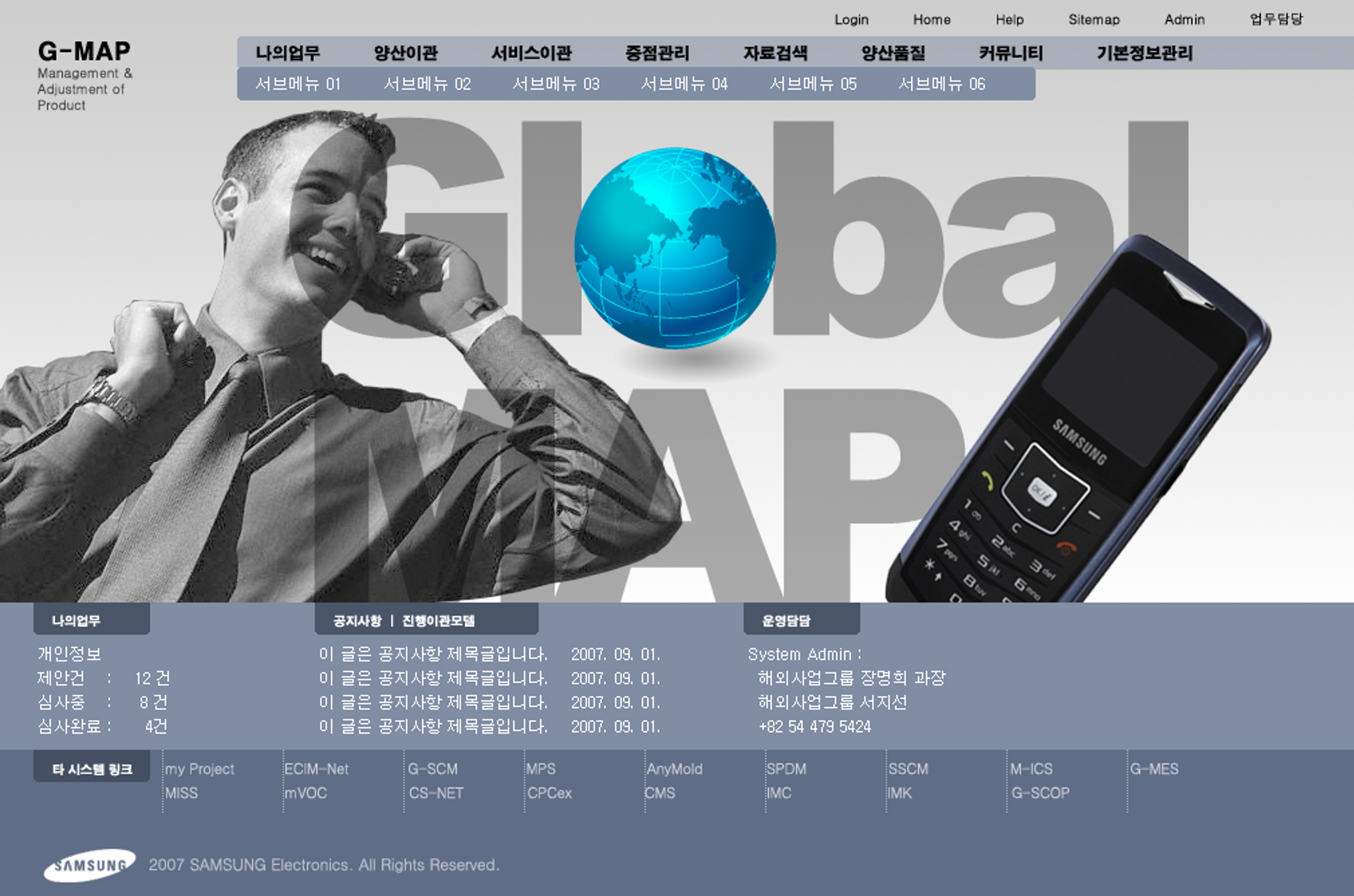Select the 나의업무 main menu

tap(287, 53)
